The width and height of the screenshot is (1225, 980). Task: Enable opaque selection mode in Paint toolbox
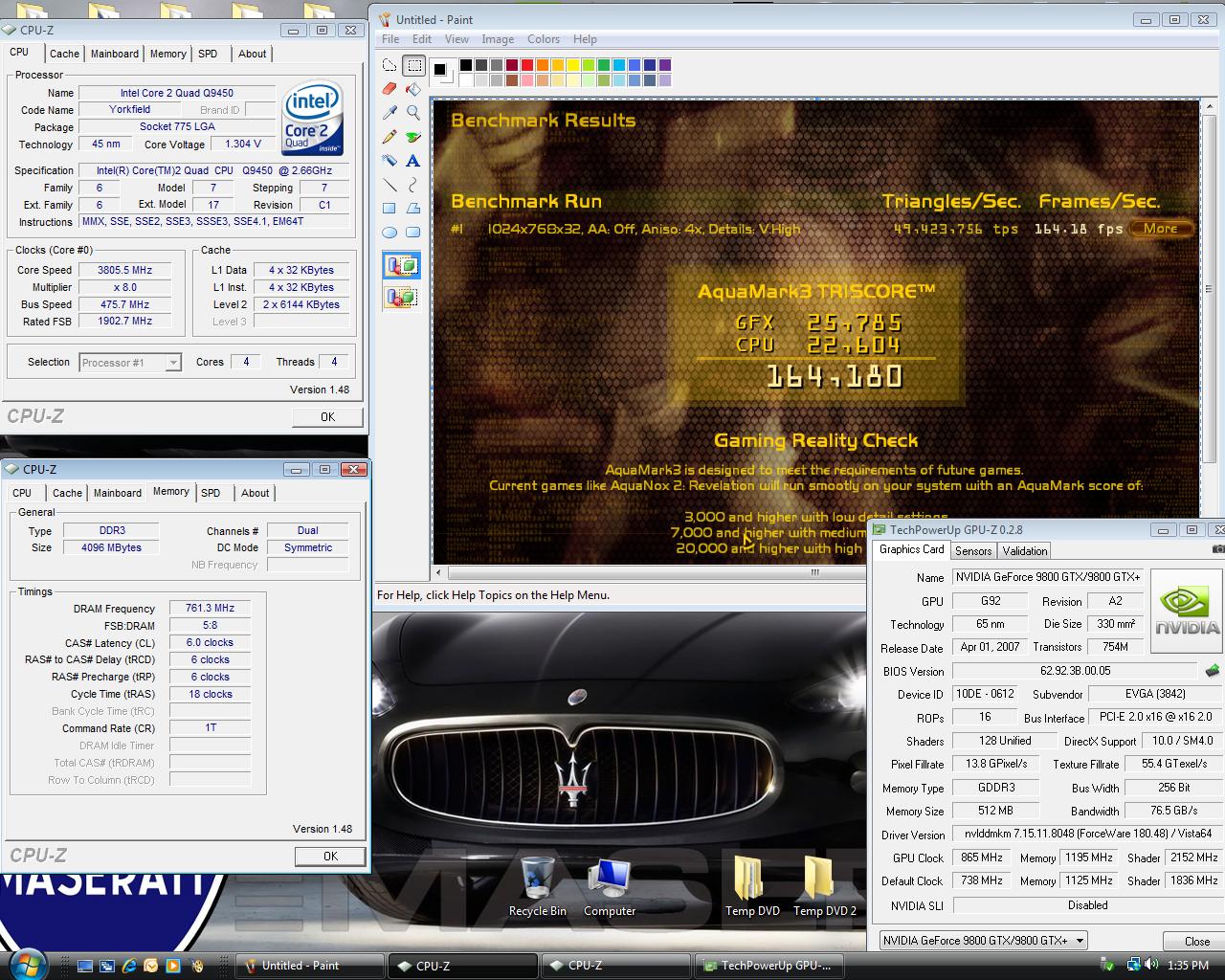(x=402, y=266)
